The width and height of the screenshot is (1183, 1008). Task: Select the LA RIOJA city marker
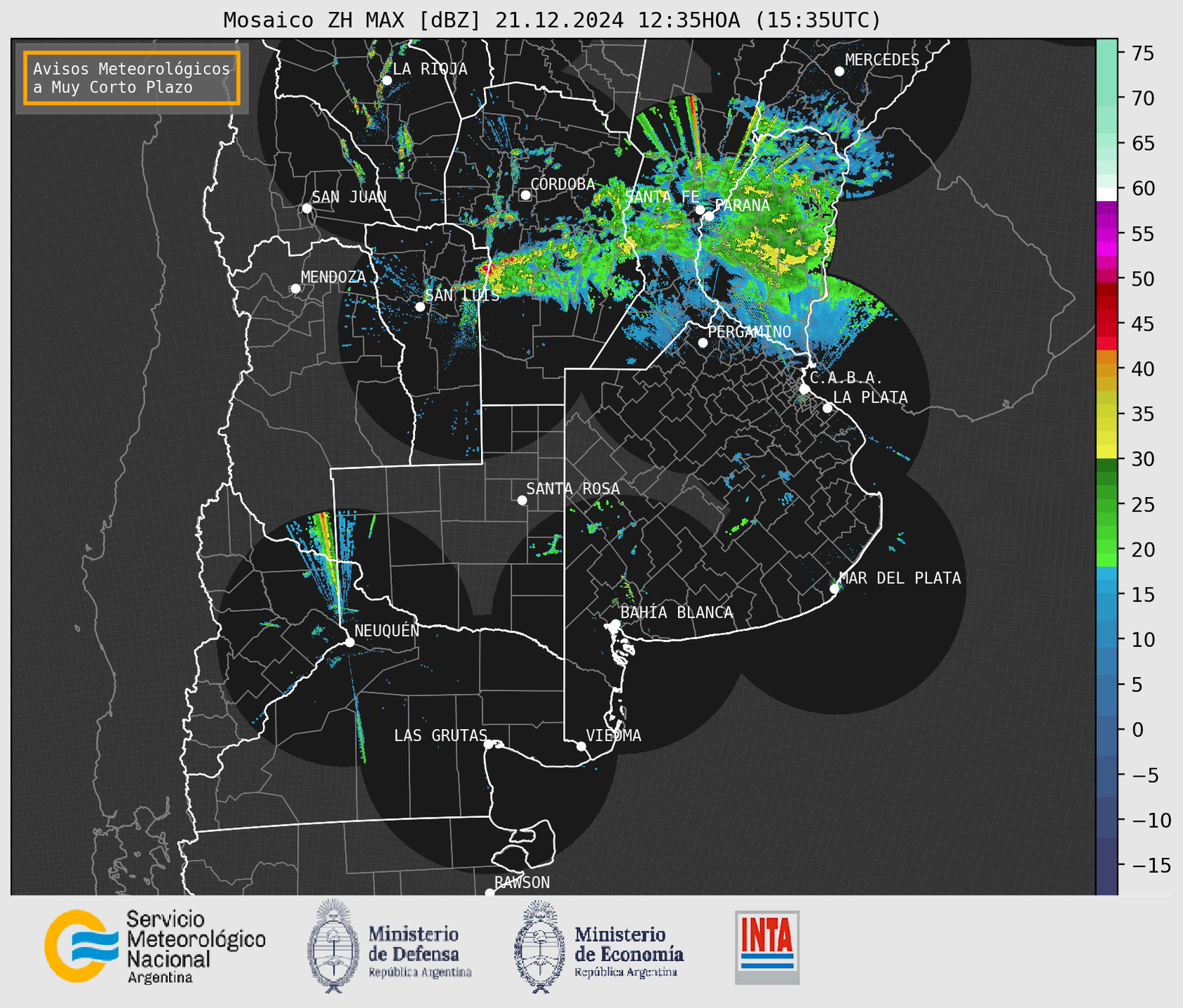pos(386,81)
